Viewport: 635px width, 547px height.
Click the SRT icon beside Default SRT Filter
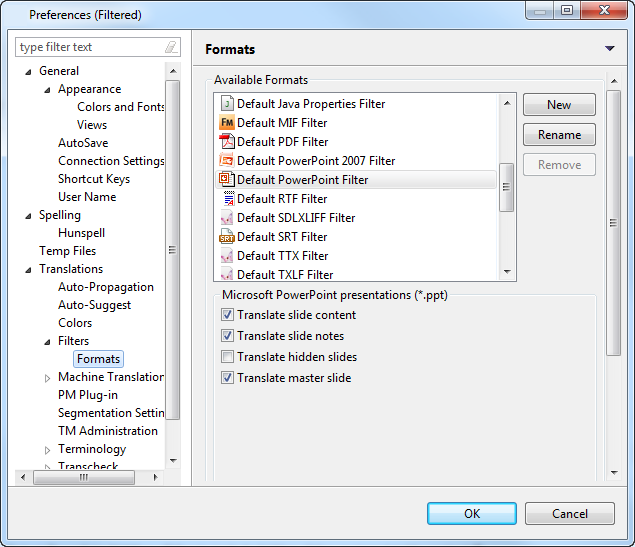227,237
